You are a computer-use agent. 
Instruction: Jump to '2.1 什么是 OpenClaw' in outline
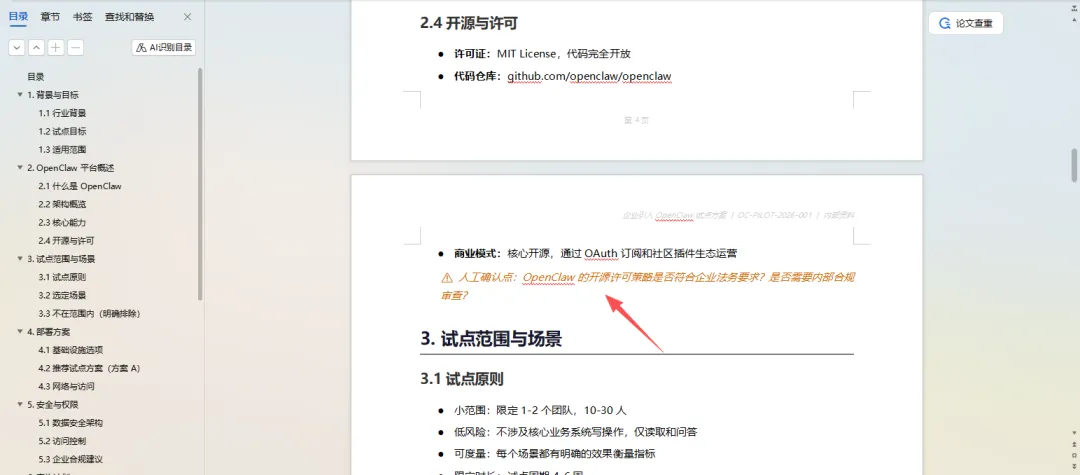click(80, 186)
